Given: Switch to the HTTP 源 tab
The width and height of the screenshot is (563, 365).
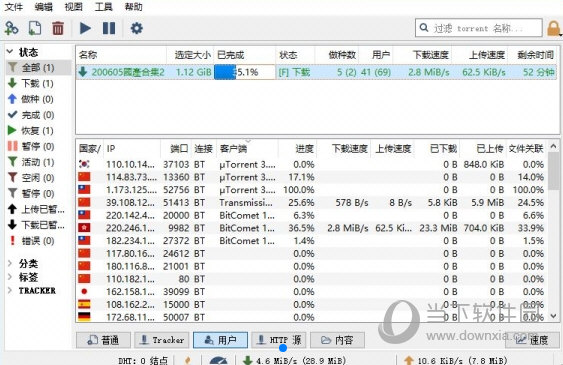Looking at the screenshot, I should (279, 340).
